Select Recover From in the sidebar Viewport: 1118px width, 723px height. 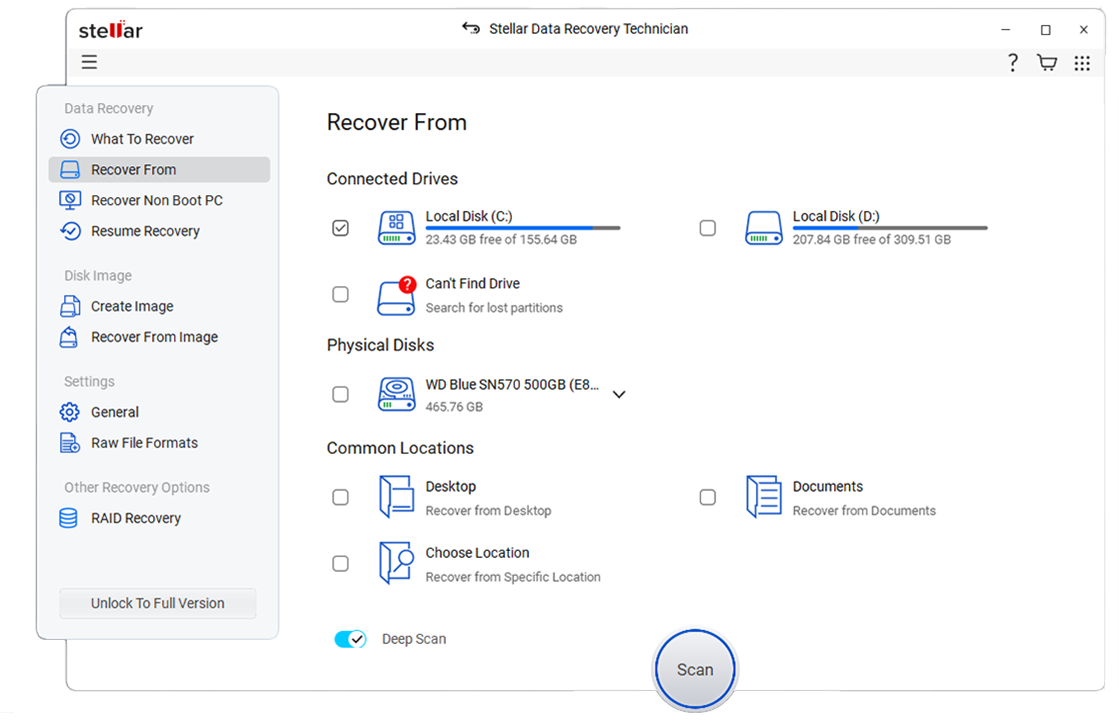tap(159, 170)
